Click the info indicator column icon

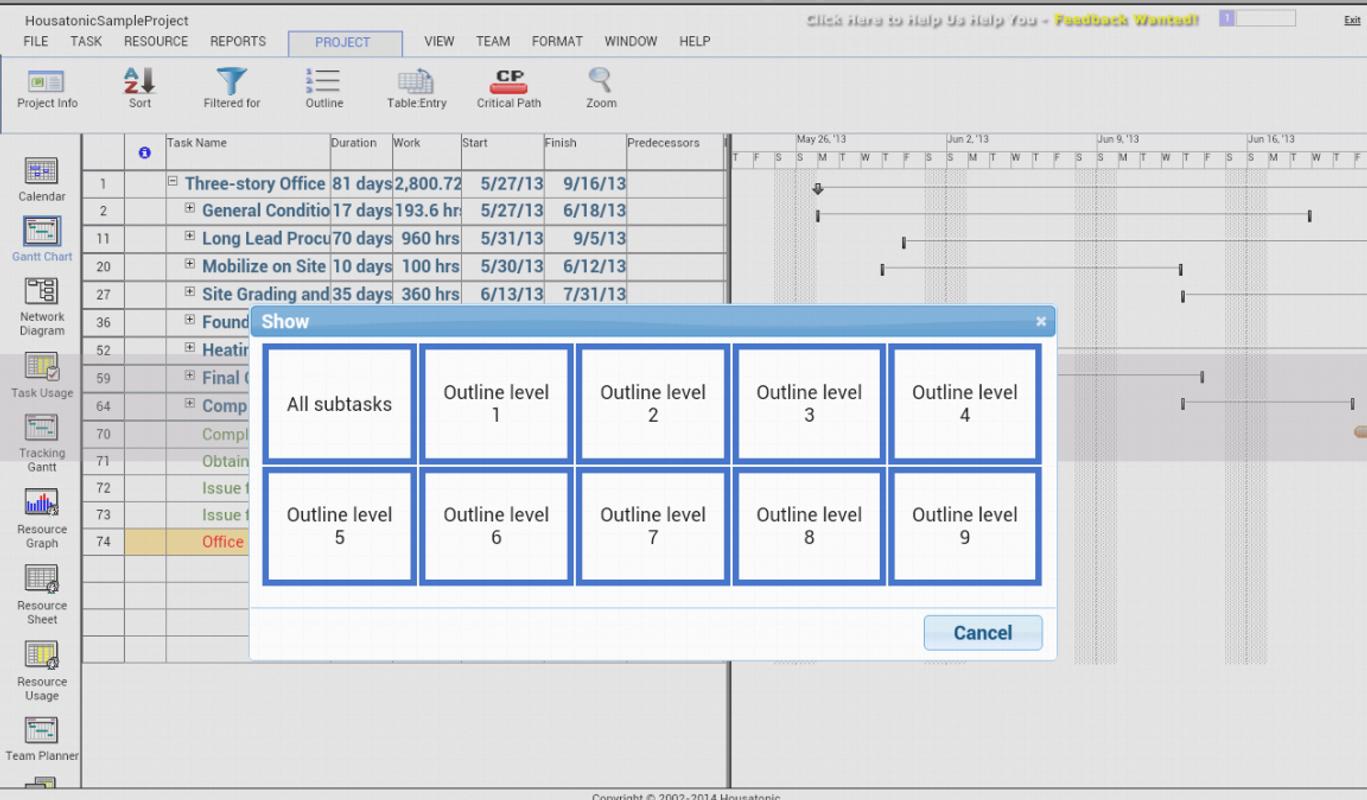pyautogui.click(x=145, y=153)
